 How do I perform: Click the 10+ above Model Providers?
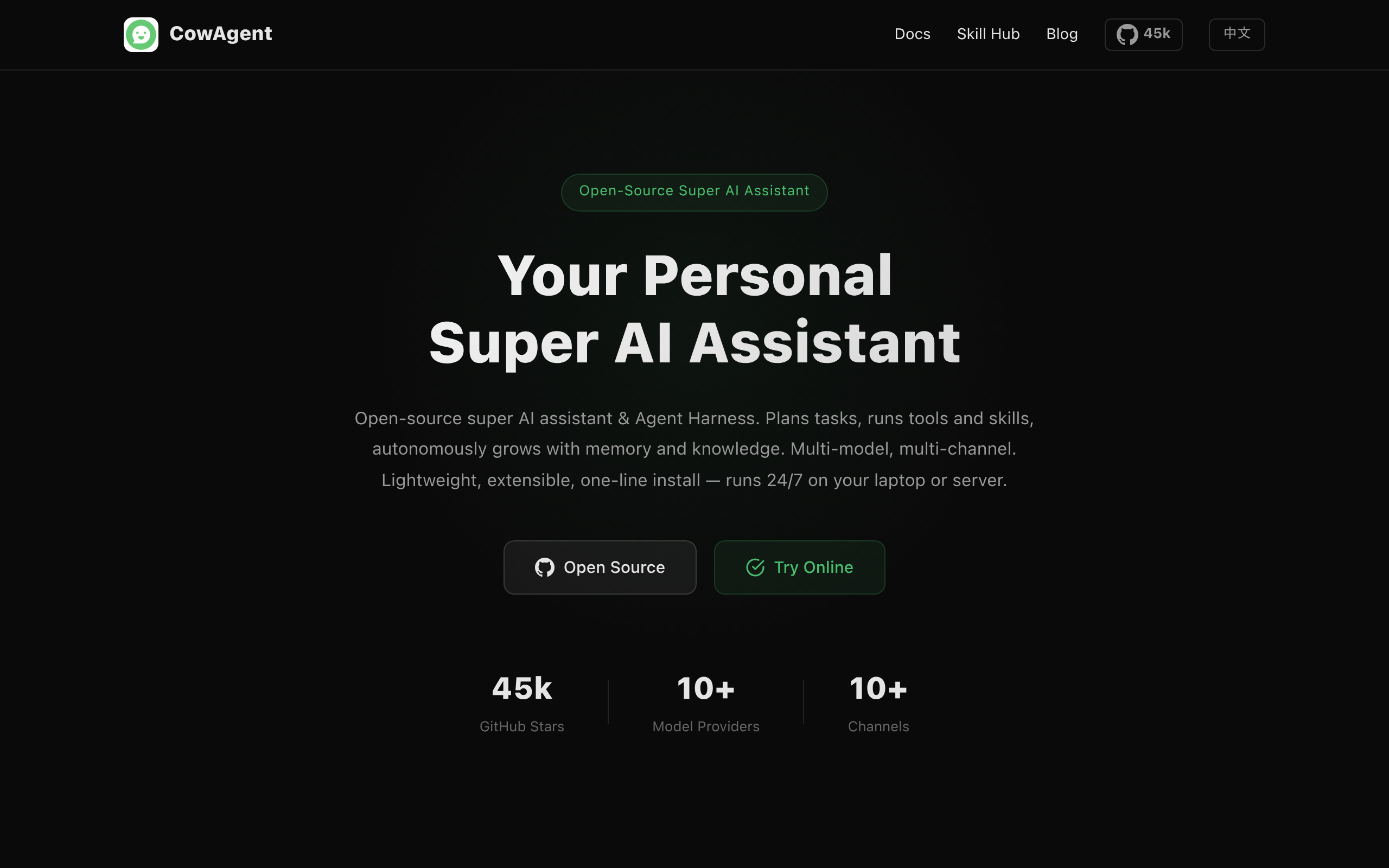(705, 688)
